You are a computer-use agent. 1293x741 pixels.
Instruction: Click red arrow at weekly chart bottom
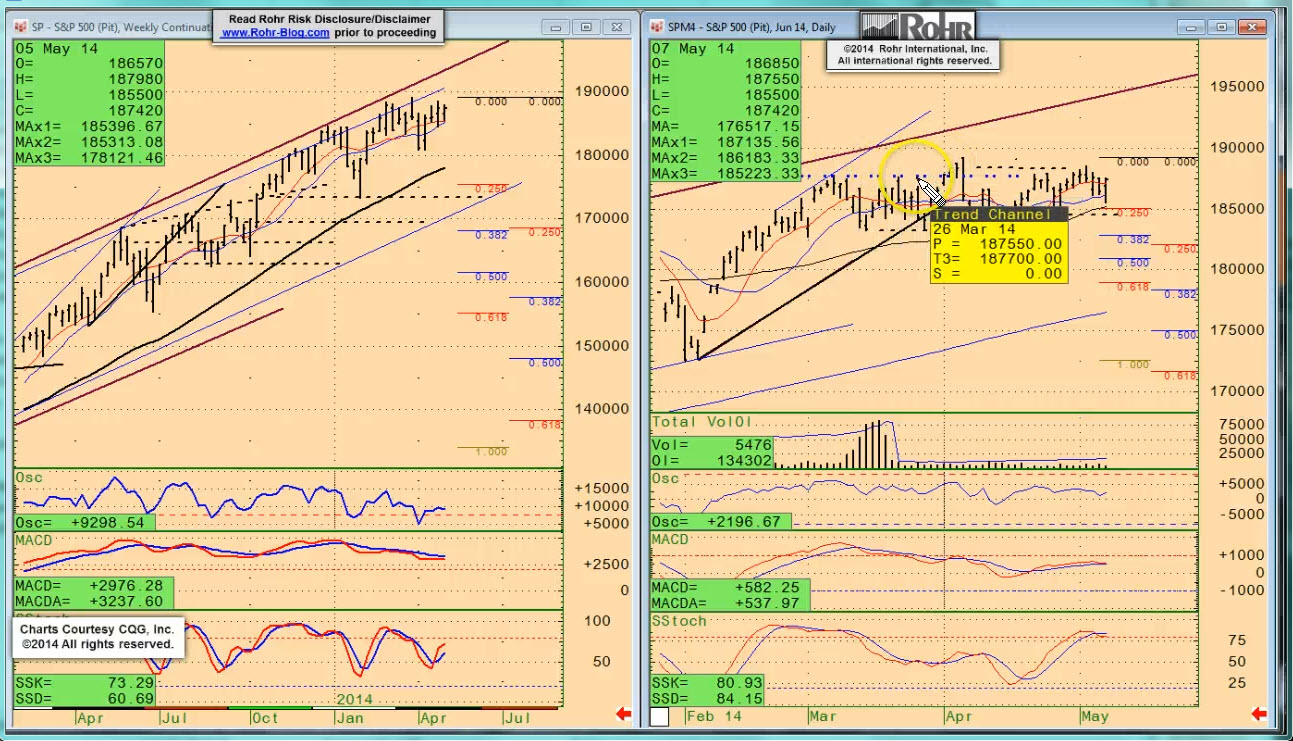pos(623,714)
